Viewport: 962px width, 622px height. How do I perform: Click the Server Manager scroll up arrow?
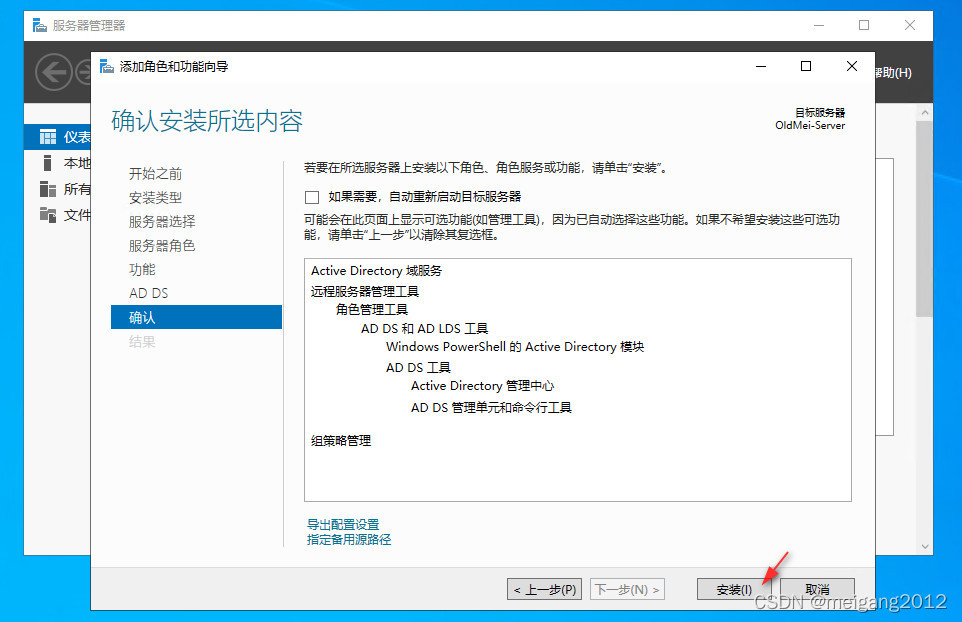925,113
